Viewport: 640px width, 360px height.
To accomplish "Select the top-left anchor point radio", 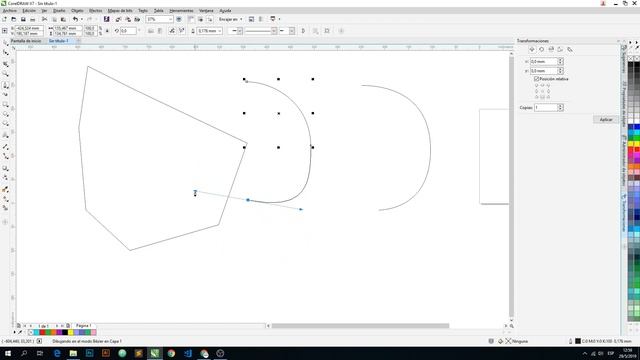I will 536,86.
